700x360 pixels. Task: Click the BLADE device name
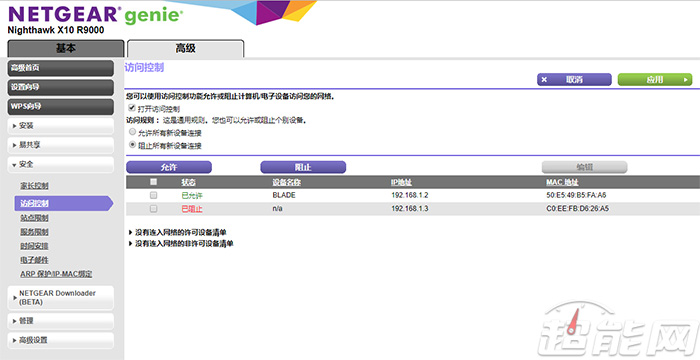tap(284, 195)
